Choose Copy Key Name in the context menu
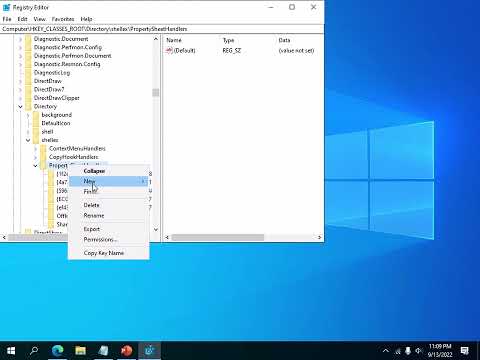The width and height of the screenshot is (480, 360). [109, 253]
